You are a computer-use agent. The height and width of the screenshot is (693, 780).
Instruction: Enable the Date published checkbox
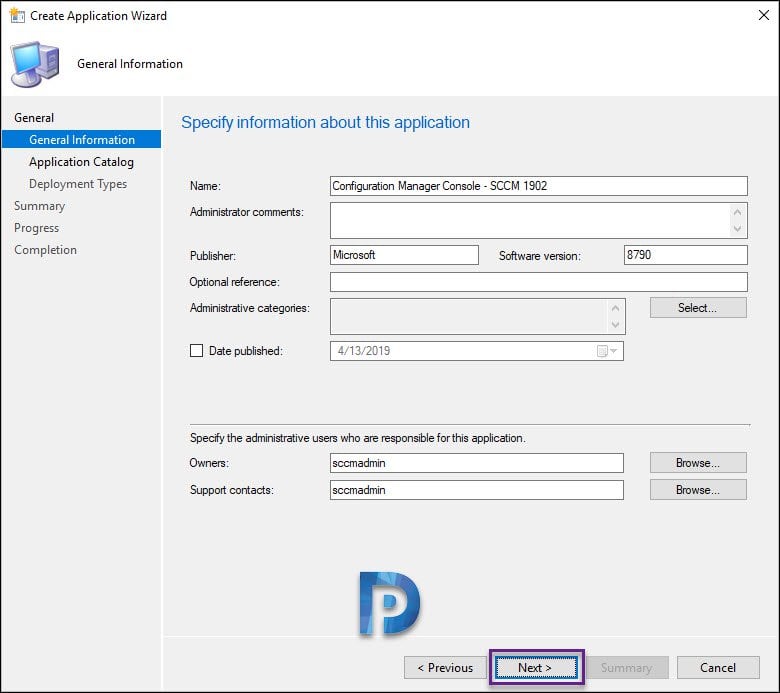196,351
